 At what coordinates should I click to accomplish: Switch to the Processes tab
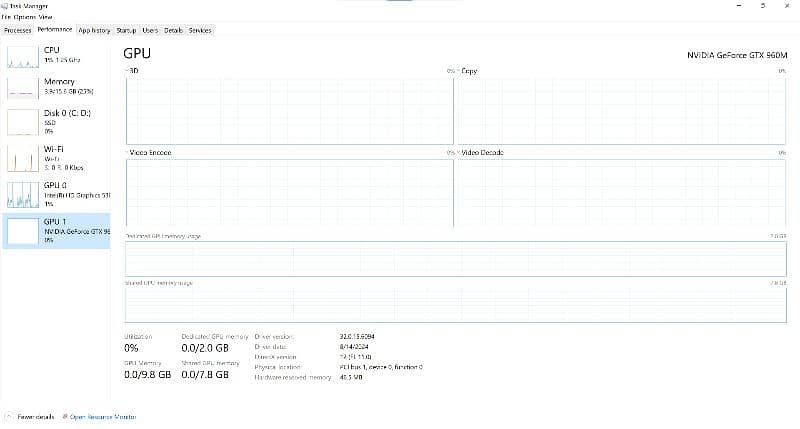[x=18, y=30]
